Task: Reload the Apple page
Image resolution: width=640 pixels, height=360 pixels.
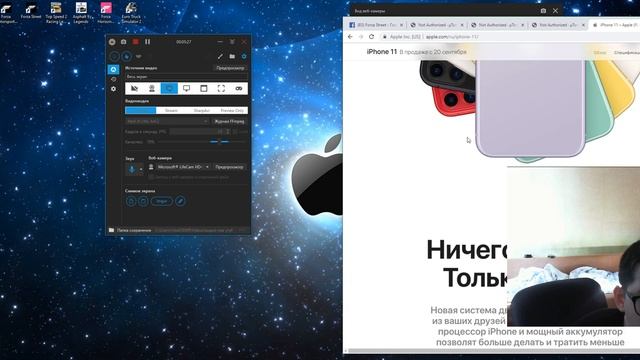Action: 371,37
